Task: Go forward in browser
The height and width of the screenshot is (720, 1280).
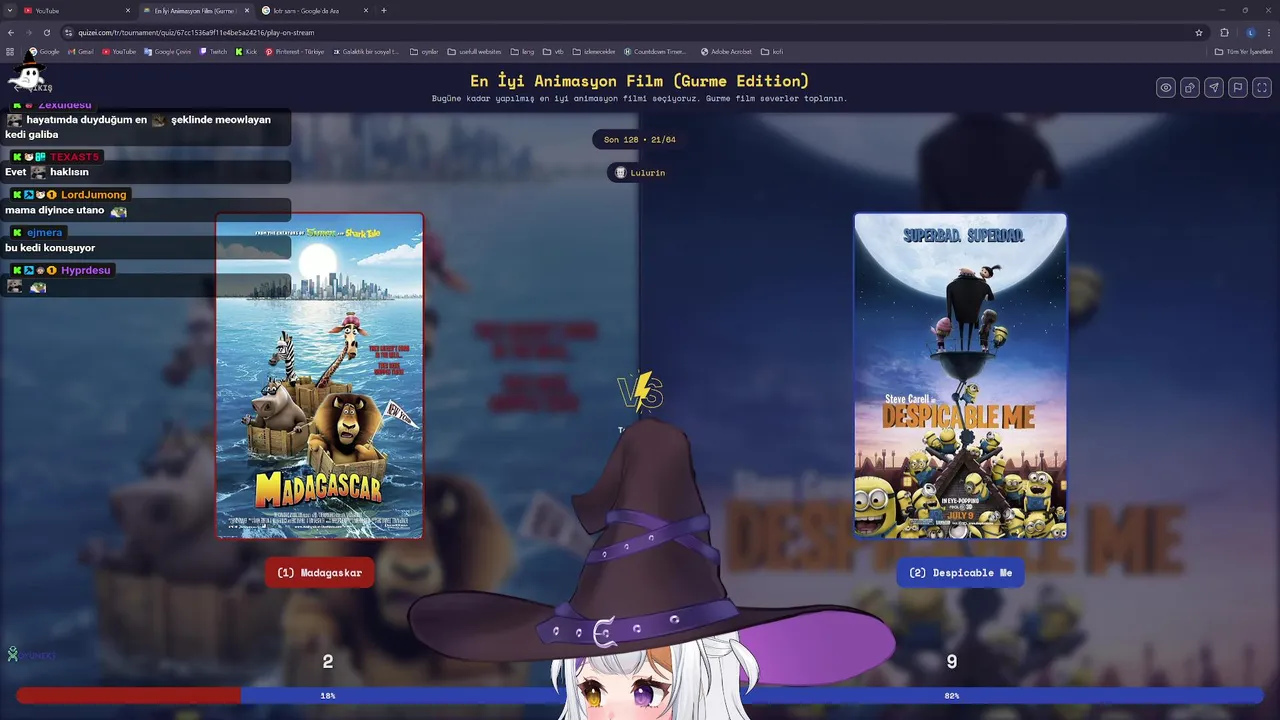Action: click(x=28, y=32)
